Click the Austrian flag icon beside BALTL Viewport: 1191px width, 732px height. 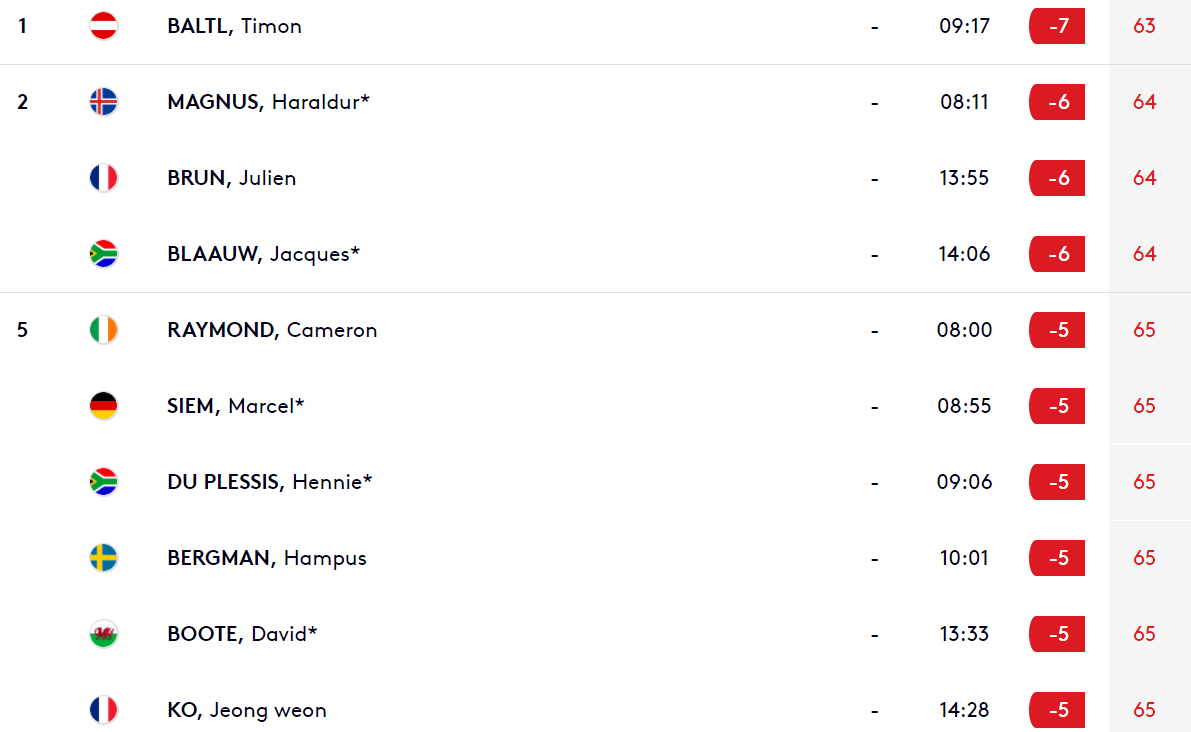[103, 26]
